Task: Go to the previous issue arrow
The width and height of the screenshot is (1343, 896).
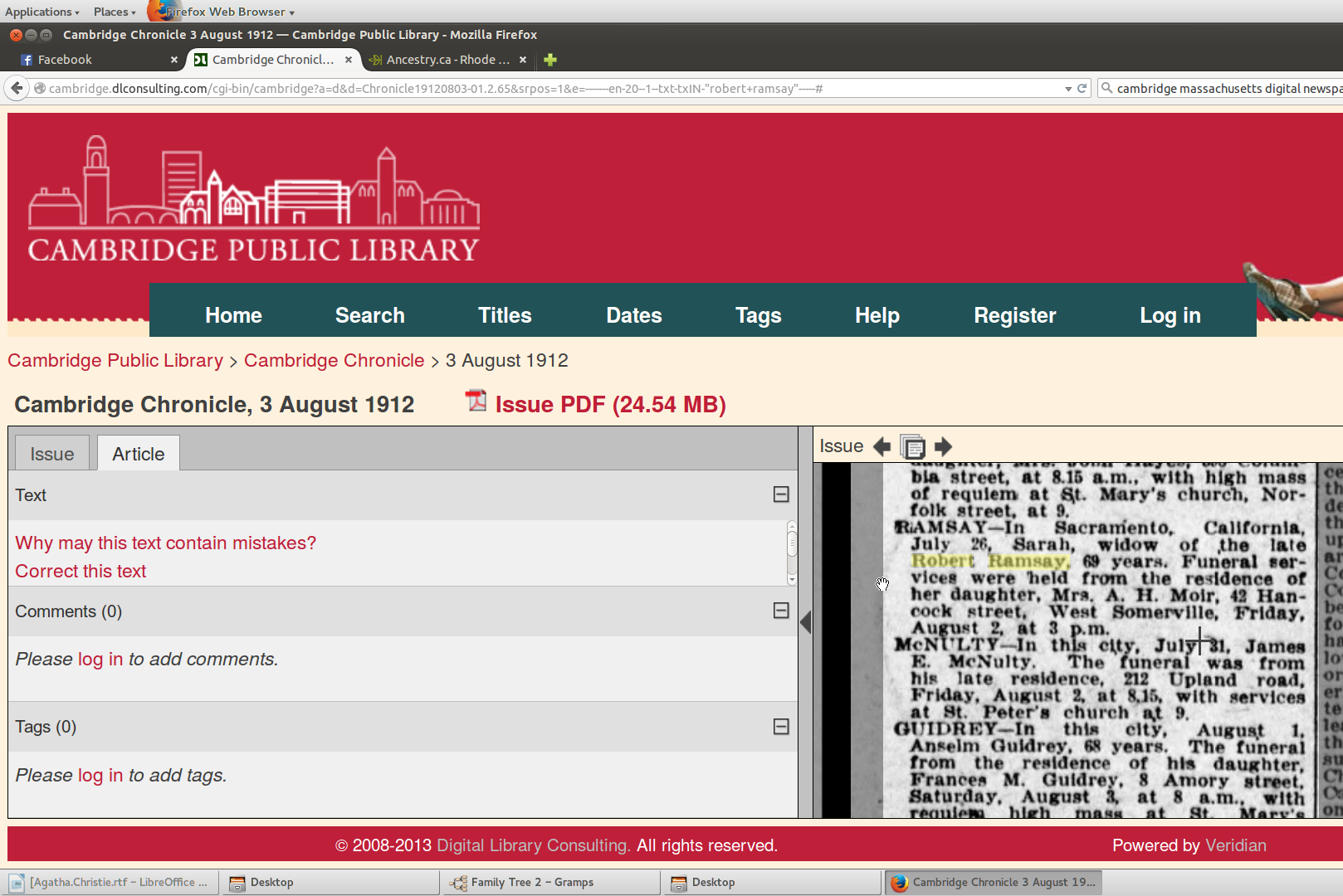Action: point(881,446)
